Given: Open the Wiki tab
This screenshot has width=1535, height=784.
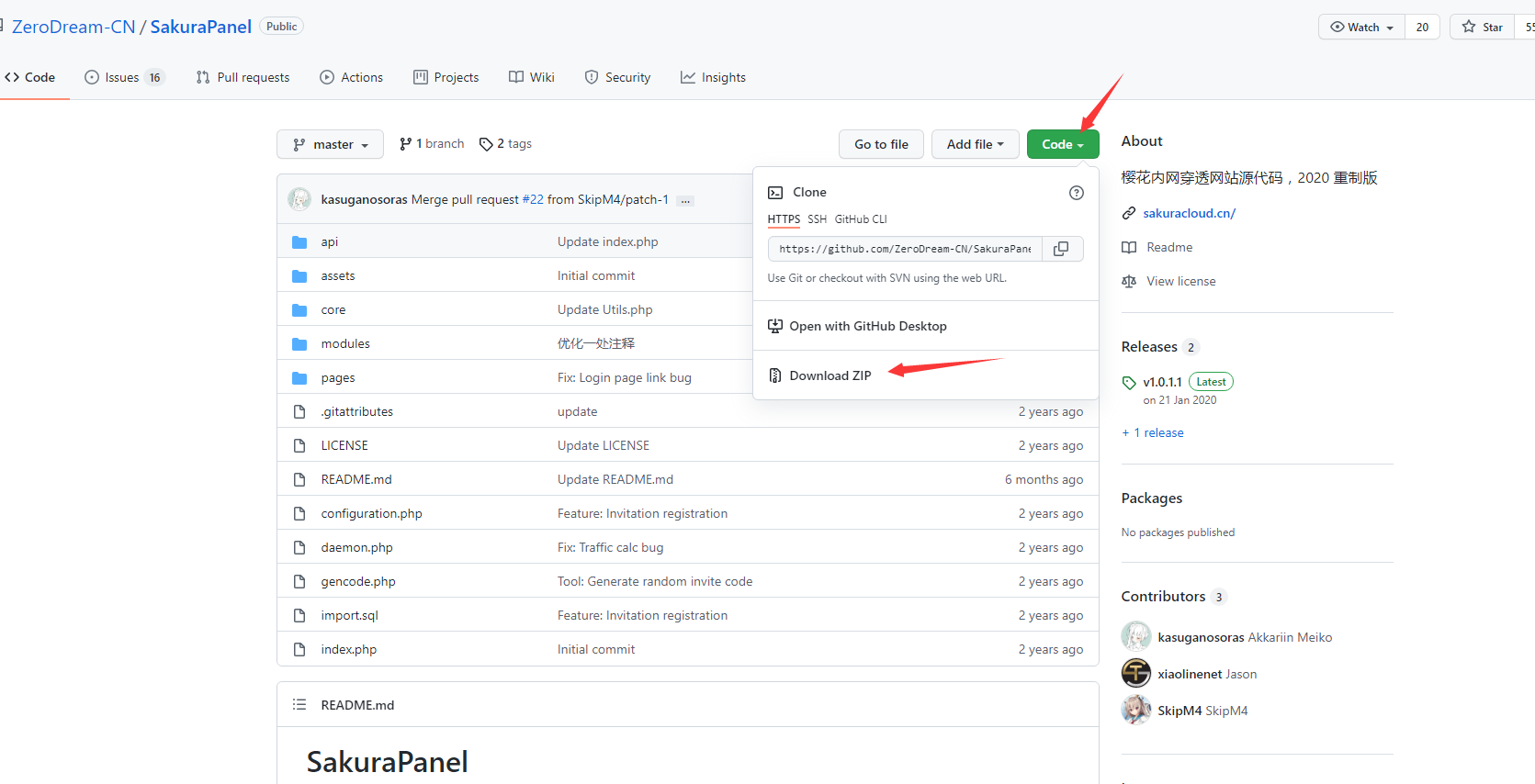Looking at the screenshot, I should (531, 78).
